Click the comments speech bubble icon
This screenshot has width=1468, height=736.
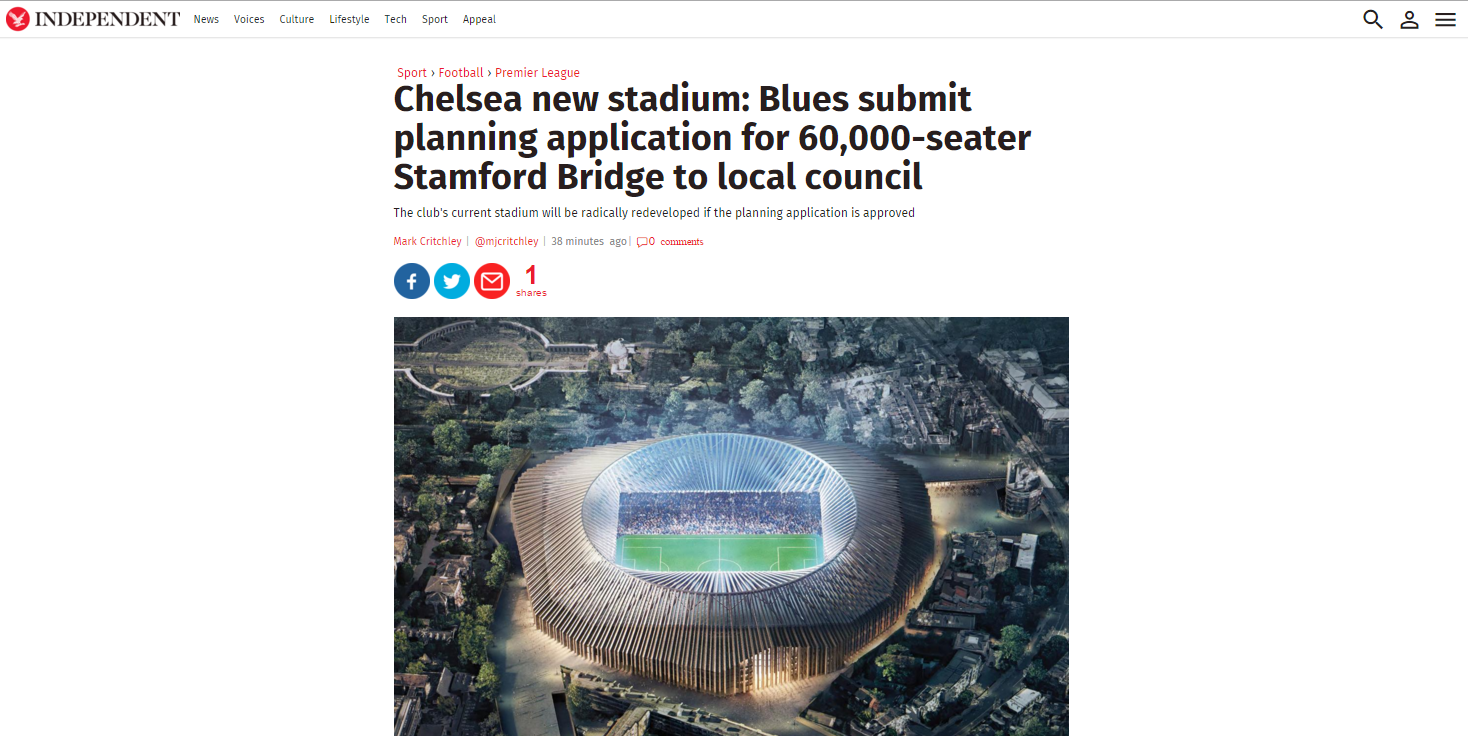[642, 242]
